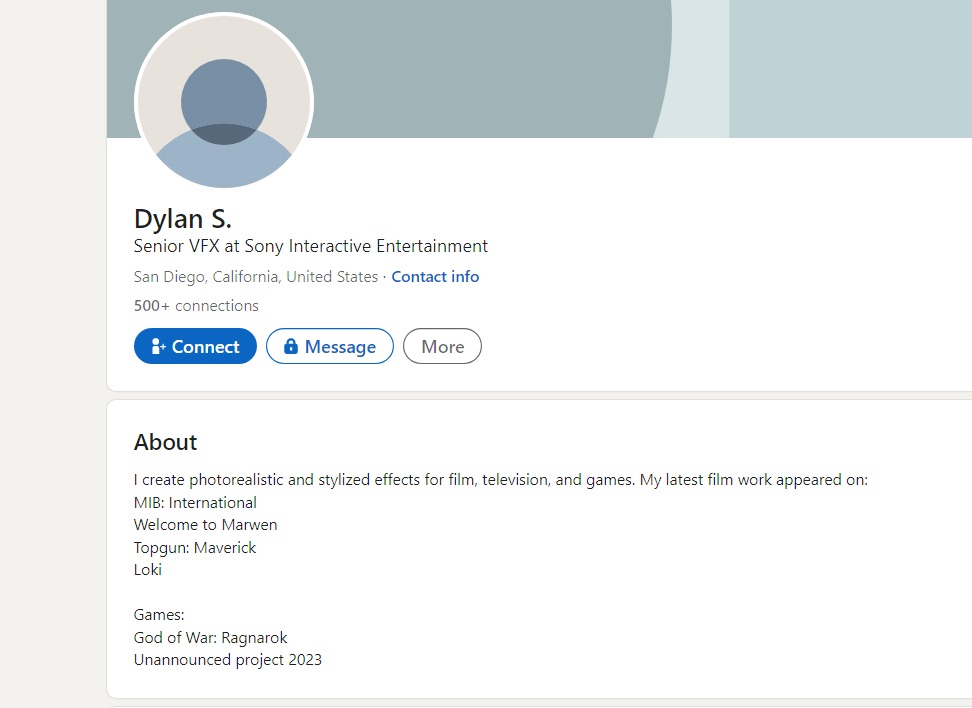Click the Loki entry in About
Image resolution: width=972 pixels, height=708 pixels.
(148, 570)
